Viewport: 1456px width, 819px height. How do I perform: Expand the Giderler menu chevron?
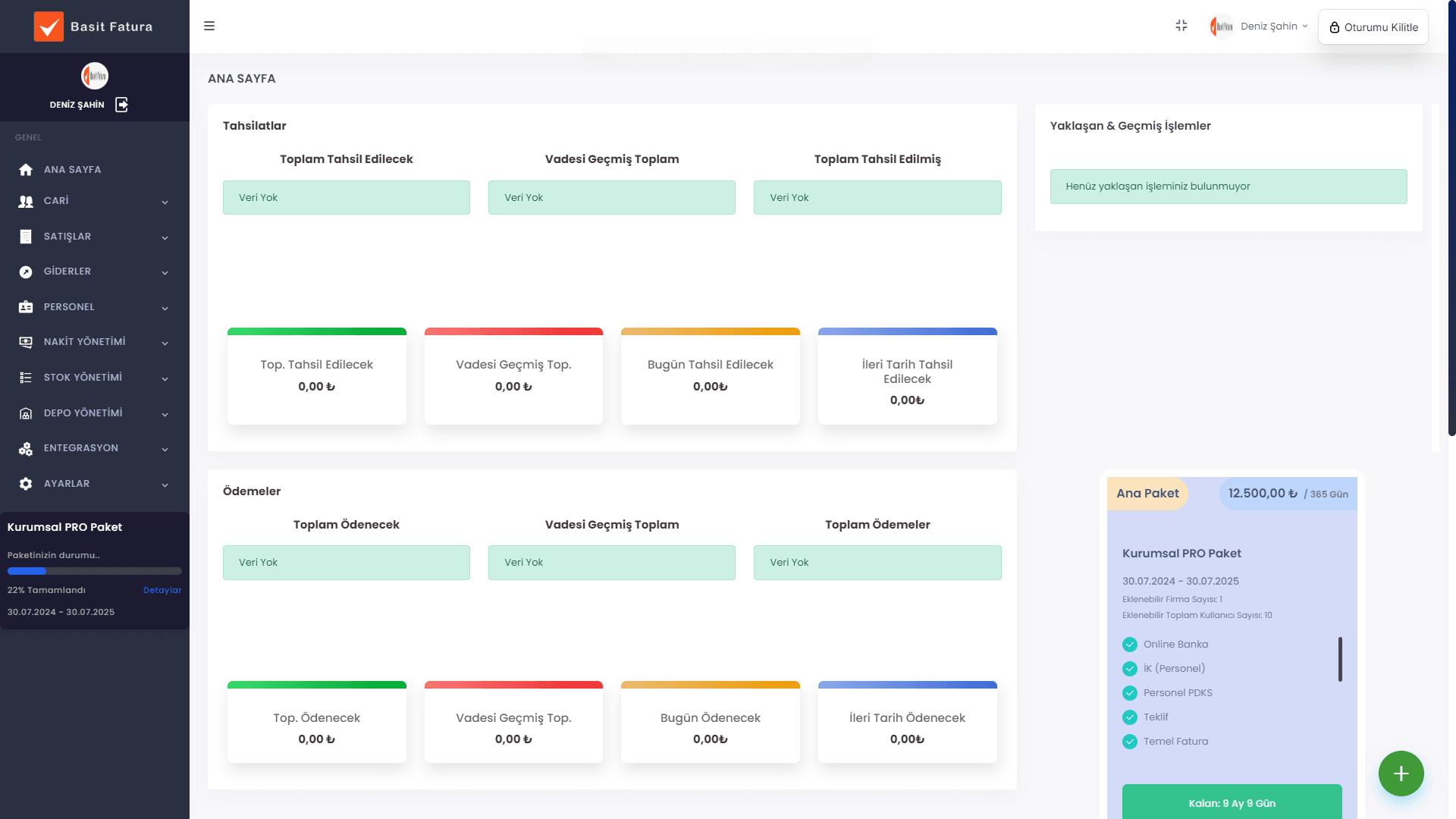click(165, 273)
